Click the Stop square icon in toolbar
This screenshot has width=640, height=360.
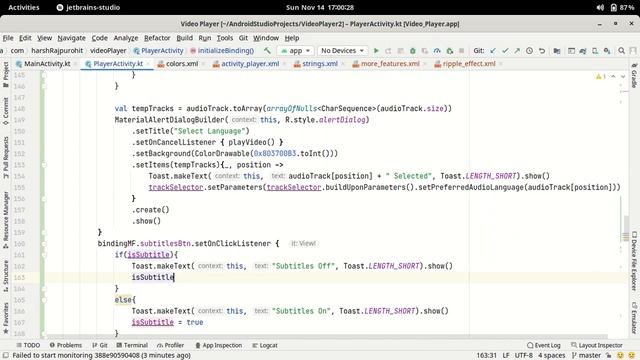coord(462,51)
